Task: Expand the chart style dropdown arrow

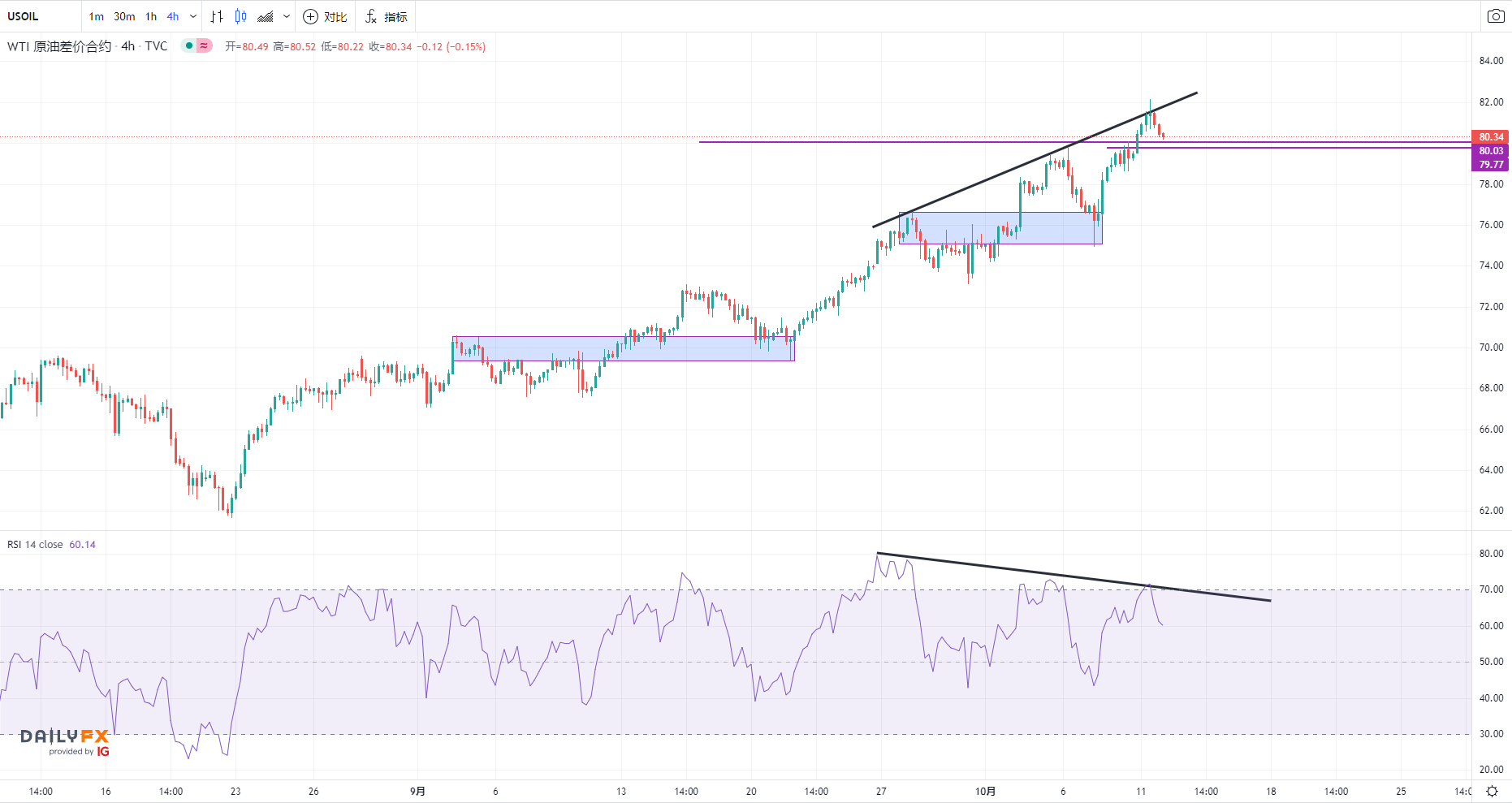Action: (287, 16)
